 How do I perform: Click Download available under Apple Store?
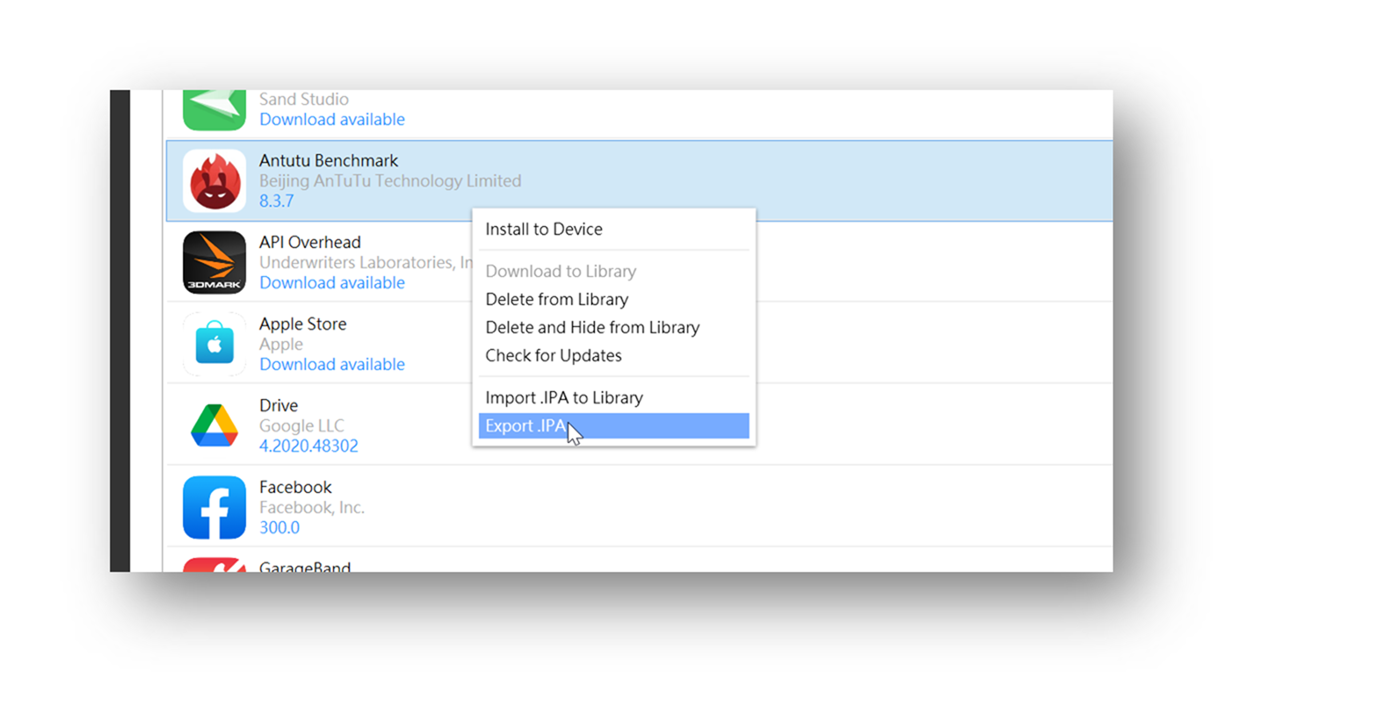coord(332,364)
